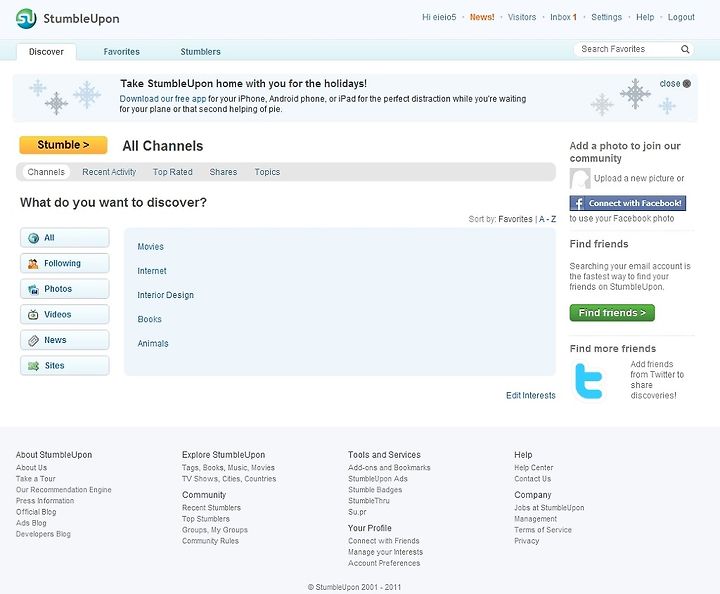The width and height of the screenshot is (720, 594).
Task: Click the map icon on Sites
Action: (x=34, y=366)
